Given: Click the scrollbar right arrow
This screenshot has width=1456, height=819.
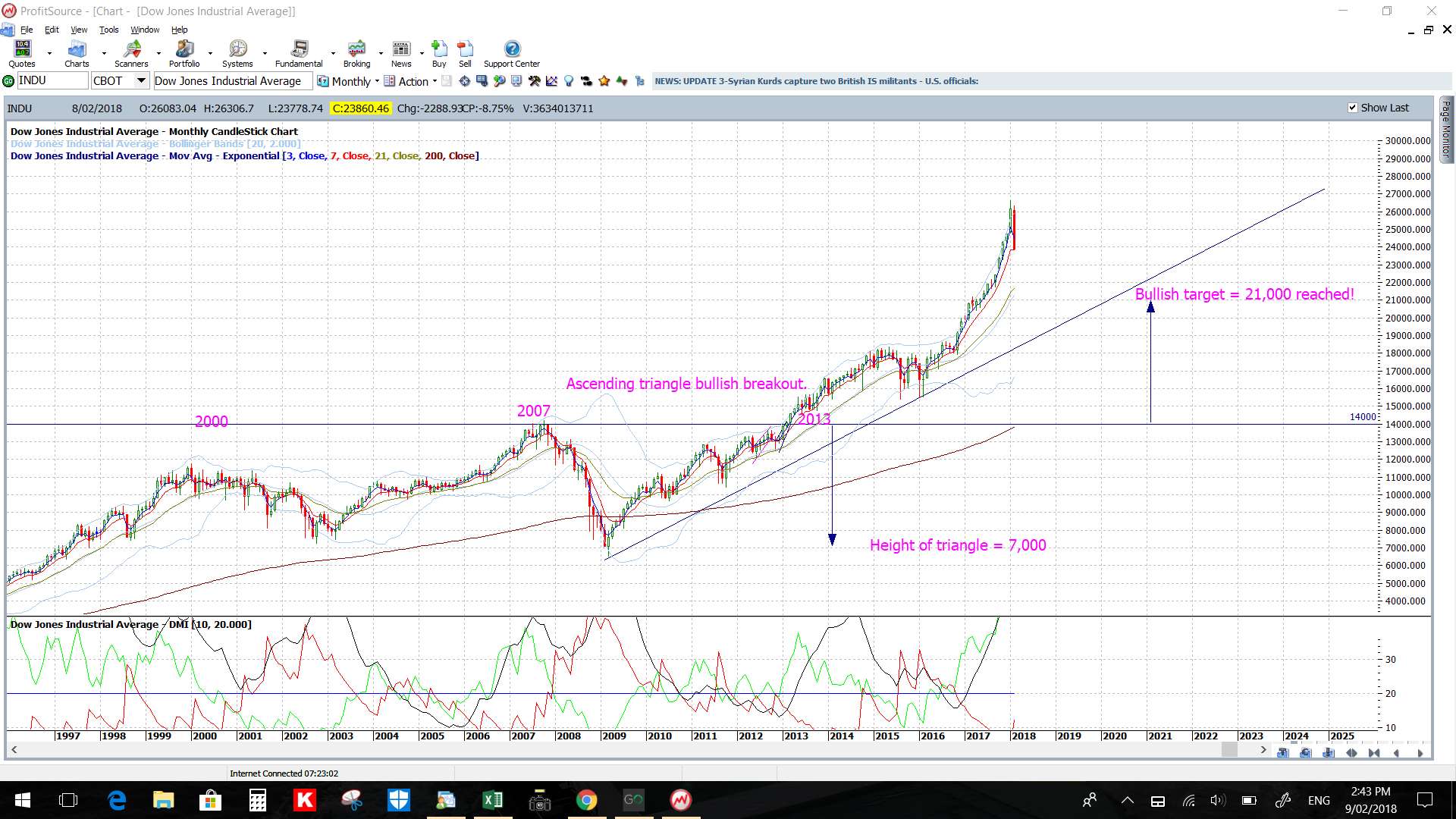Looking at the screenshot, I should [1263, 750].
